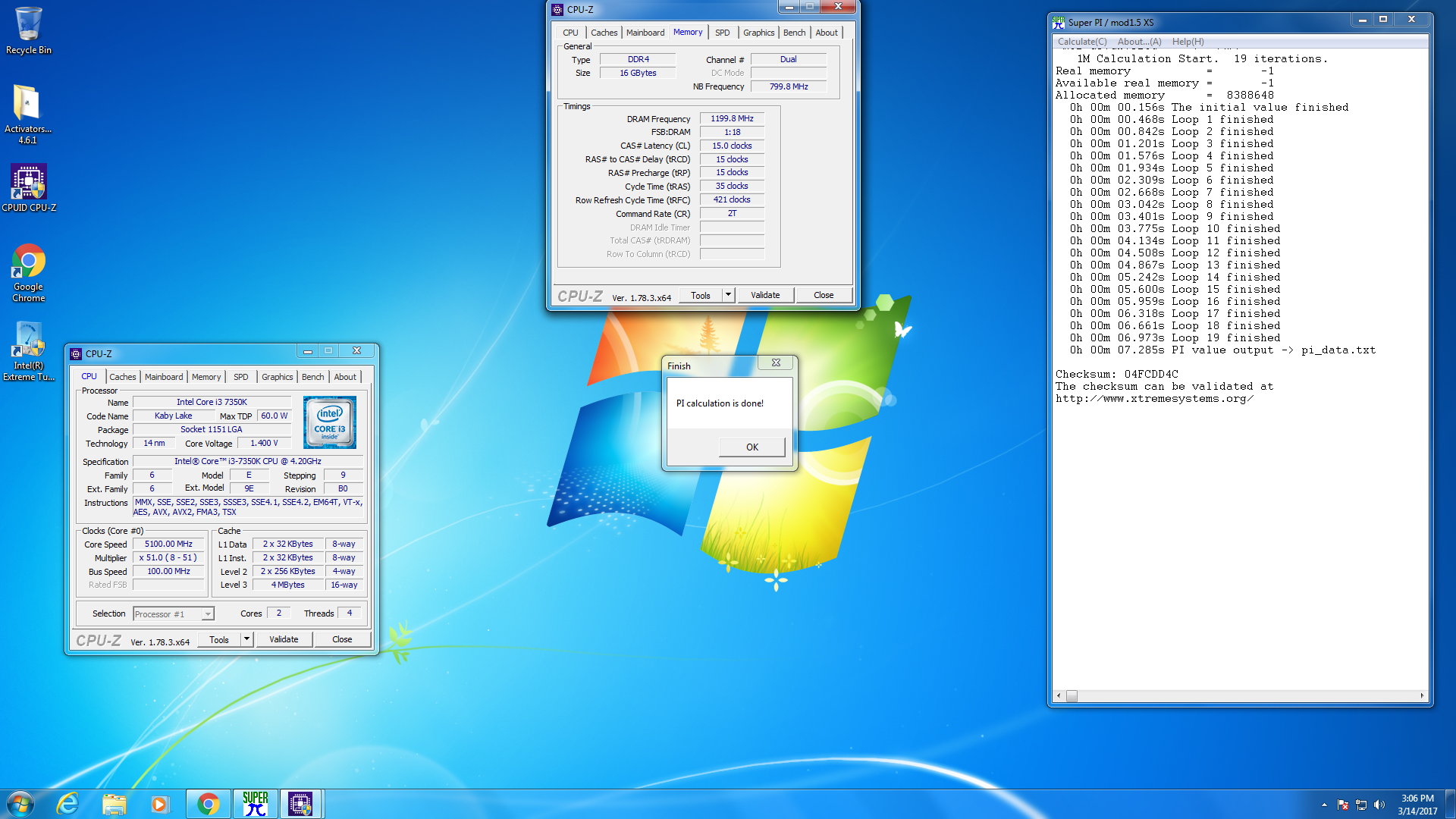Open the Bench tab in the Memory CPU-Z window
The height and width of the screenshot is (819, 1456).
[795, 33]
